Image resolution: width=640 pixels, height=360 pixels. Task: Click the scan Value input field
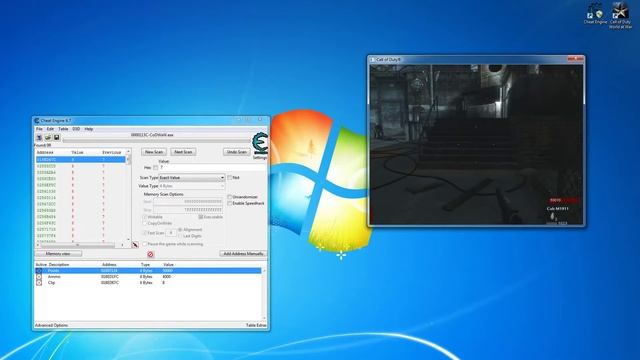click(212, 168)
